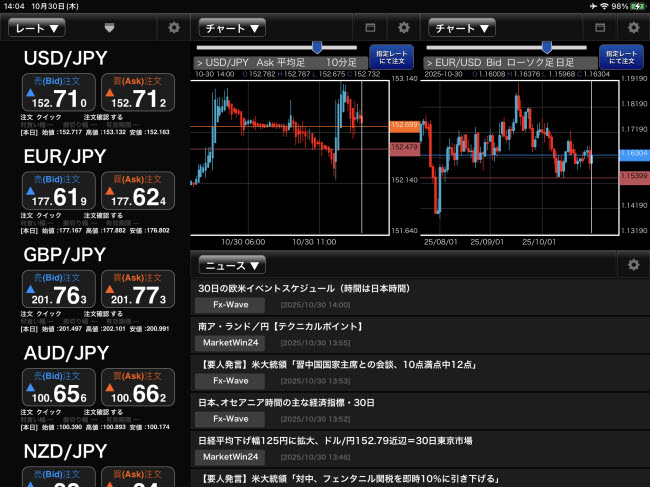Tap Fx-Wave tag dated 2025/10/30 14:00
The width and height of the screenshot is (650, 487).
tap(230, 305)
